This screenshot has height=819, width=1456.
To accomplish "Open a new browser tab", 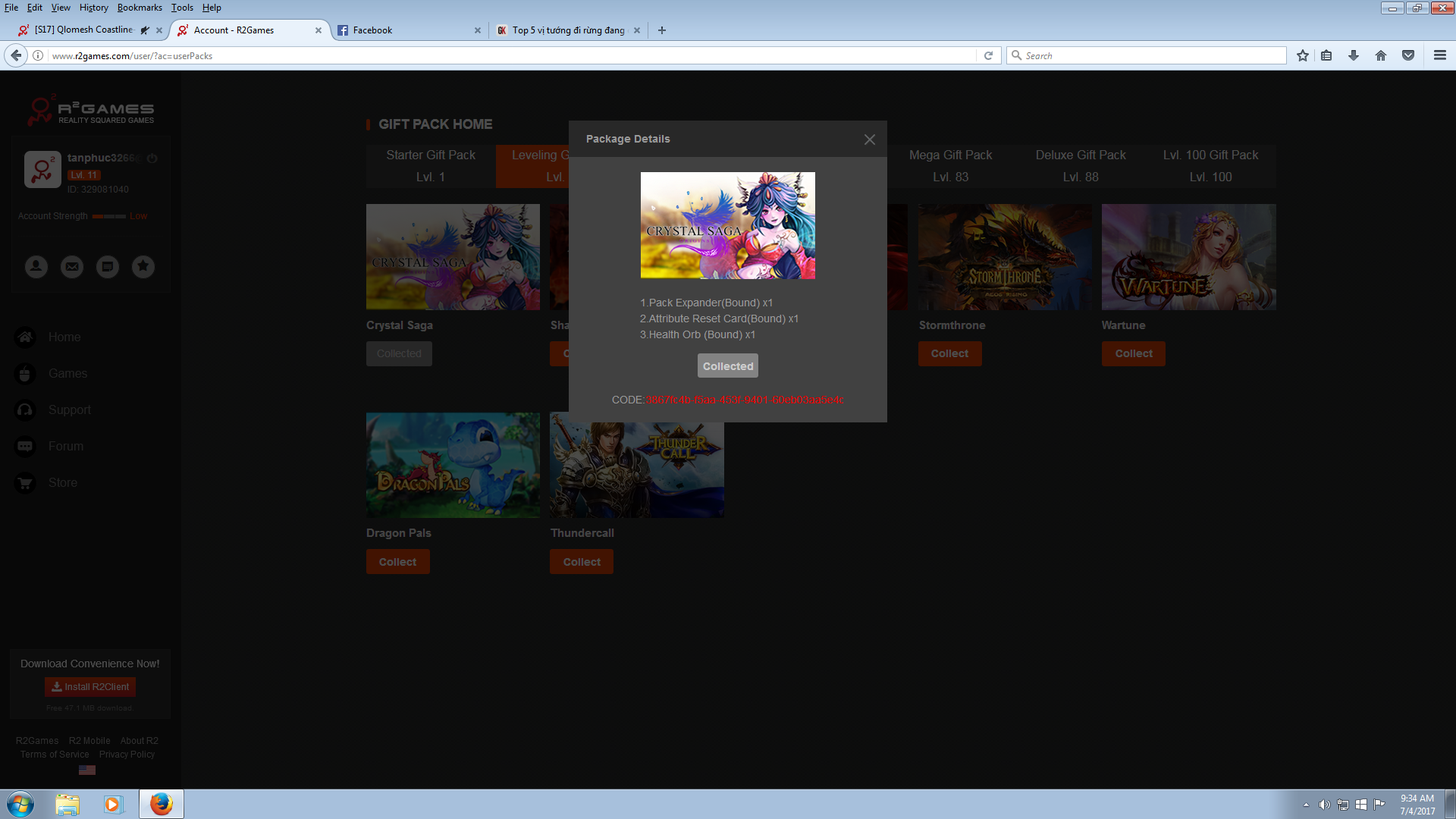I will (662, 30).
